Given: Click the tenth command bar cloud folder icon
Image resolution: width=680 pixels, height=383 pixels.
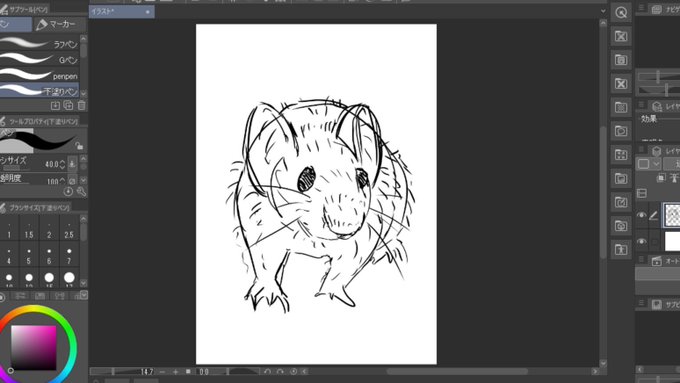Looking at the screenshot, I should pyautogui.click(x=621, y=226).
